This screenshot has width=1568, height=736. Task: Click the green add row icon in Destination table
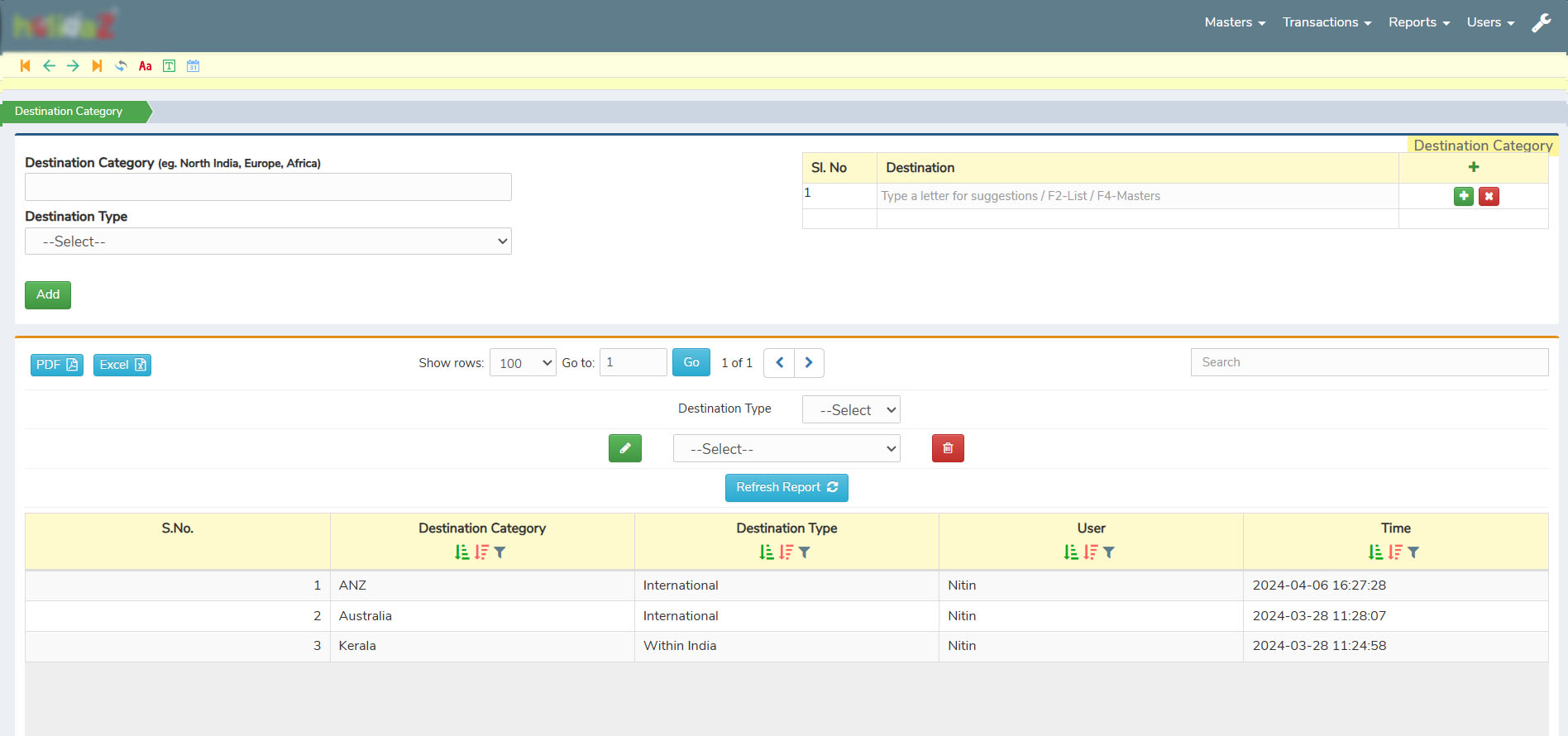coord(1463,196)
